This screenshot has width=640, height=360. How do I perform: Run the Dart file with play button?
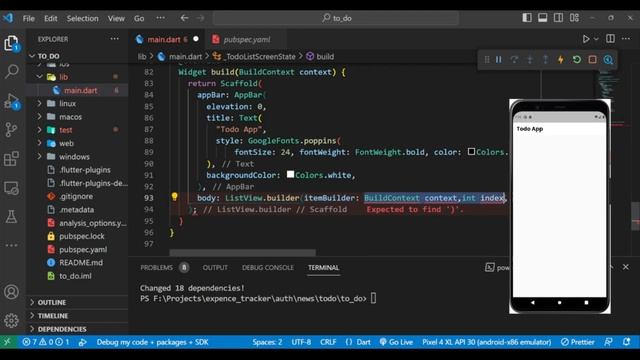[x=586, y=39]
